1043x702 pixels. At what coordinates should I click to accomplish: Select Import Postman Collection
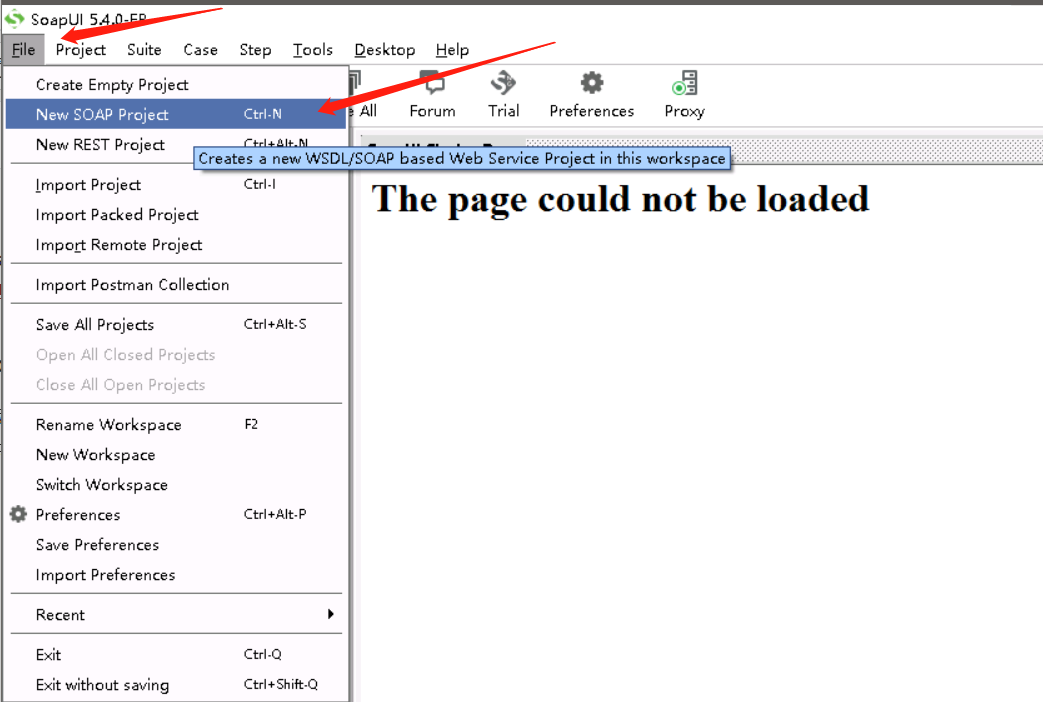(x=176, y=284)
